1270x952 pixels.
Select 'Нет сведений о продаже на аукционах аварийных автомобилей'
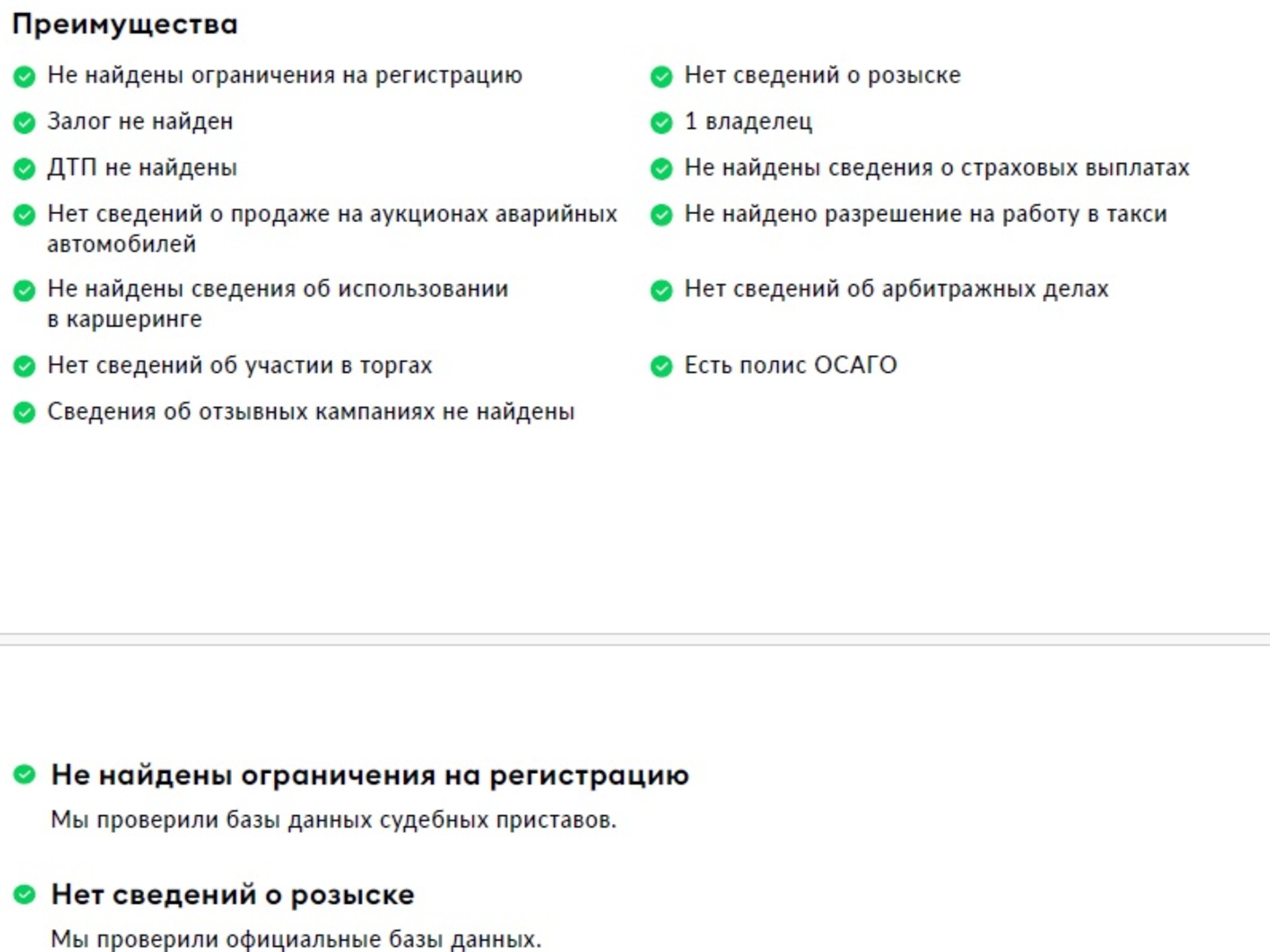click(332, 229)
